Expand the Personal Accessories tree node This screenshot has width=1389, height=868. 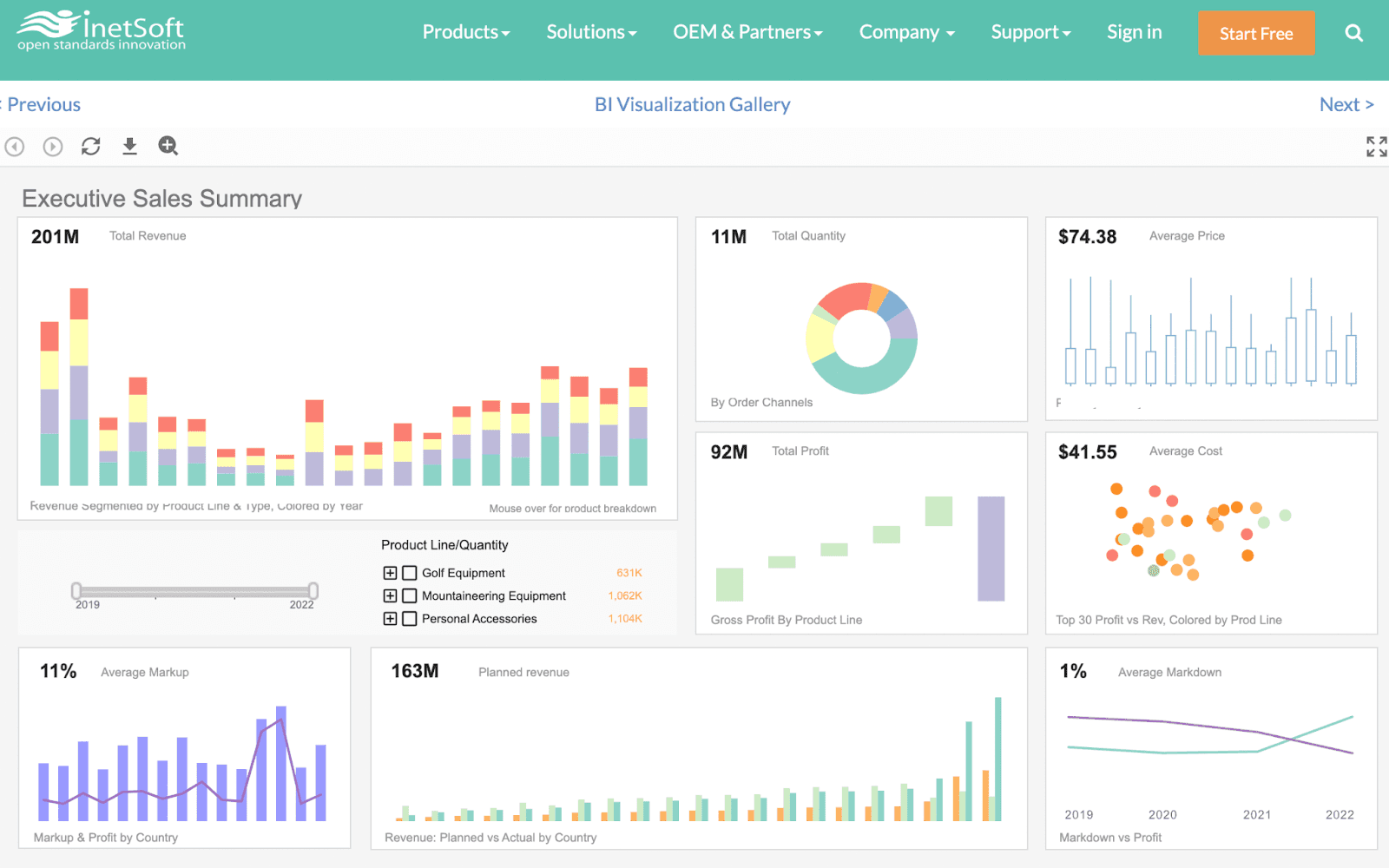390,619
